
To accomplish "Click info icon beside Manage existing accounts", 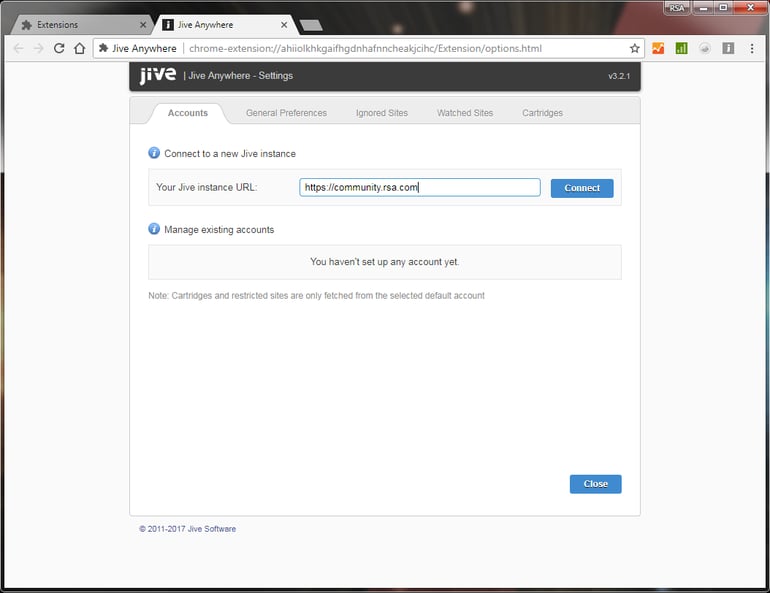I will (154, 229).
